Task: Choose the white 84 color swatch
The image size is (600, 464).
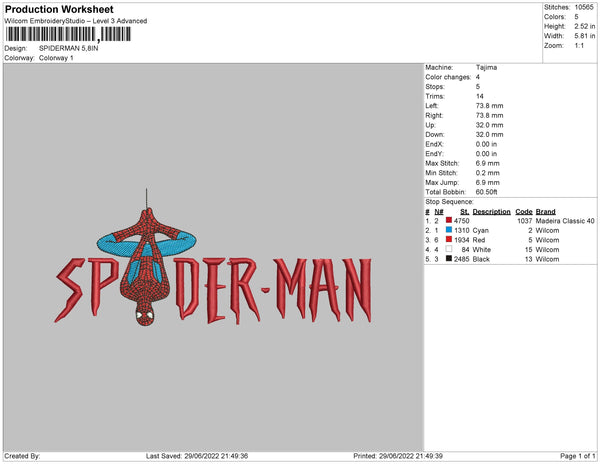Action: point(449,249)
